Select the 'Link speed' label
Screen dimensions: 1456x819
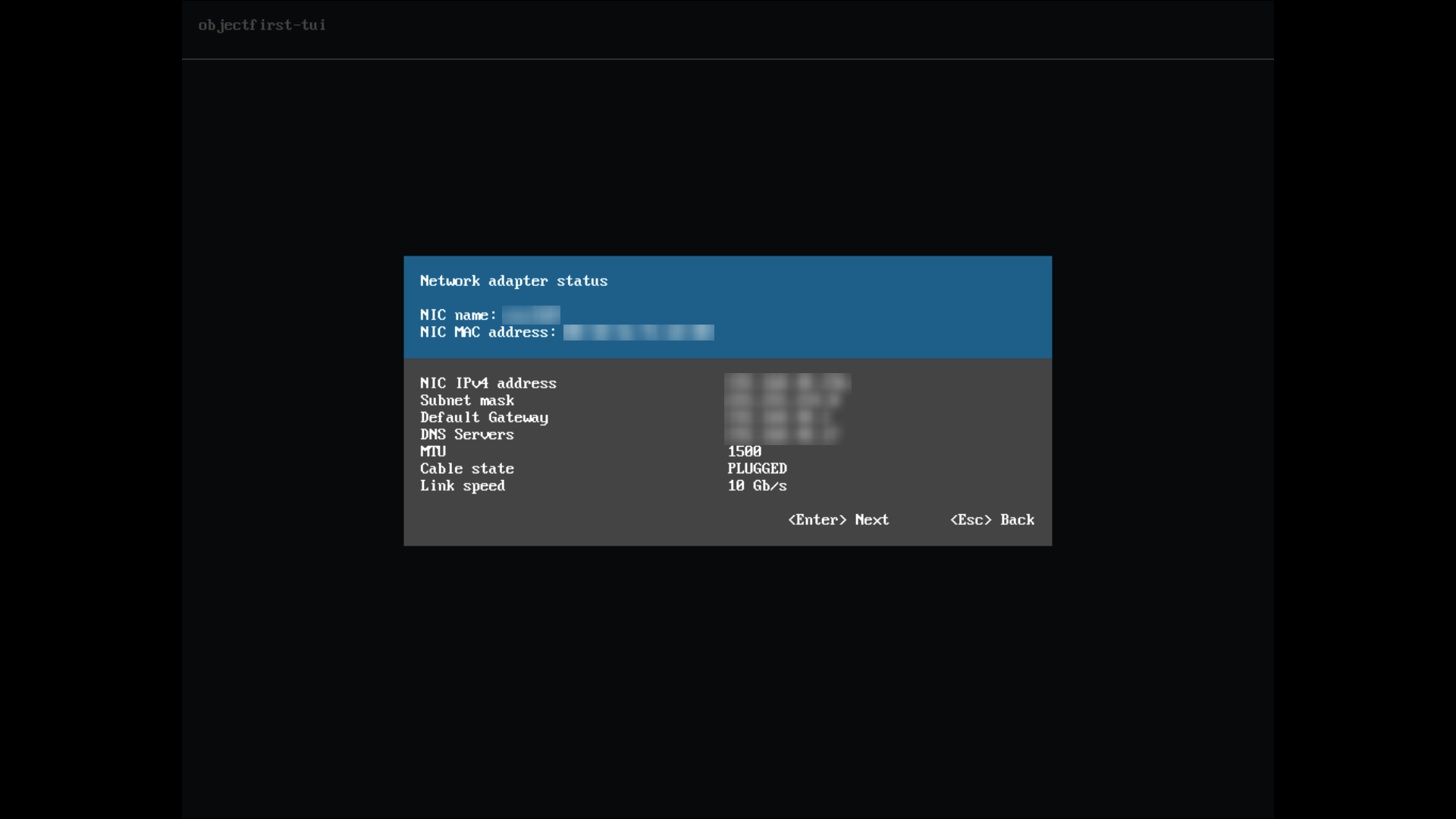point(462,486)
